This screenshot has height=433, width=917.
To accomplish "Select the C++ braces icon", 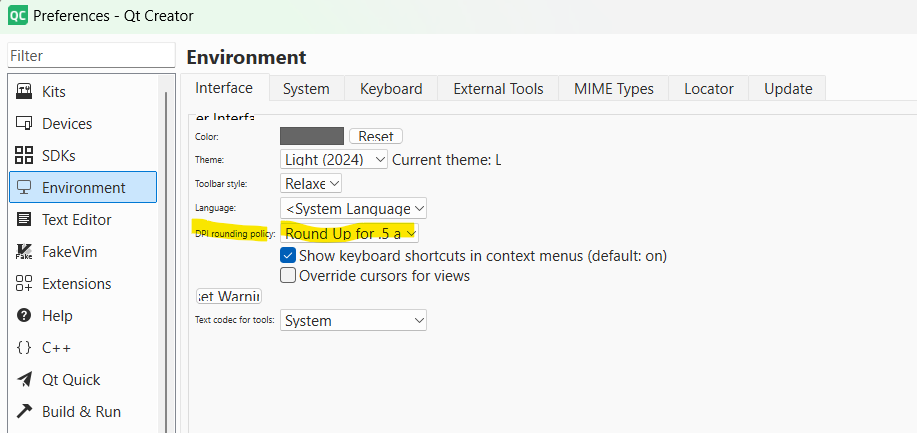I will point(24,348).
